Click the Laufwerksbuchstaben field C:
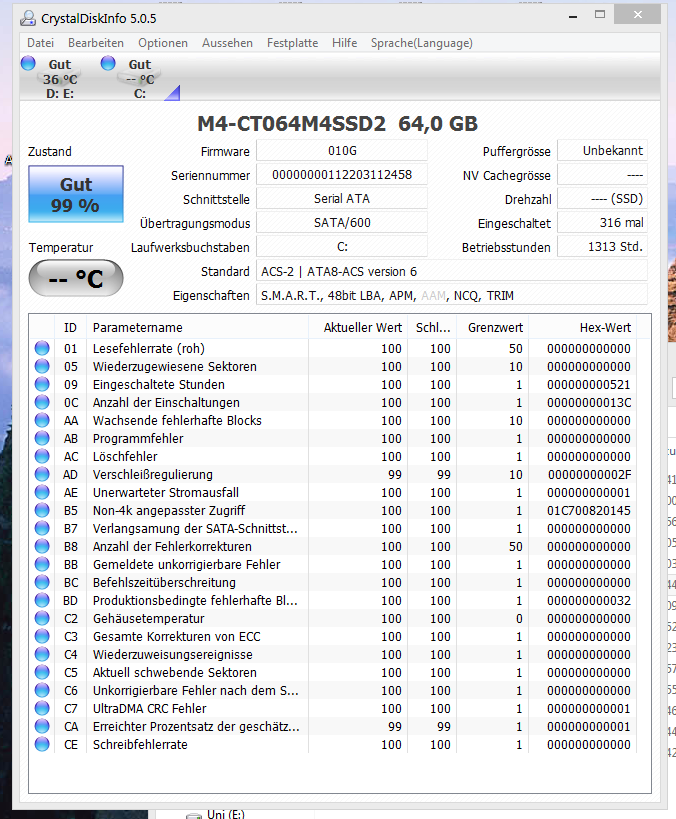Image resolution: width=676 pixels, height=819 pixels. click(342, 247)
